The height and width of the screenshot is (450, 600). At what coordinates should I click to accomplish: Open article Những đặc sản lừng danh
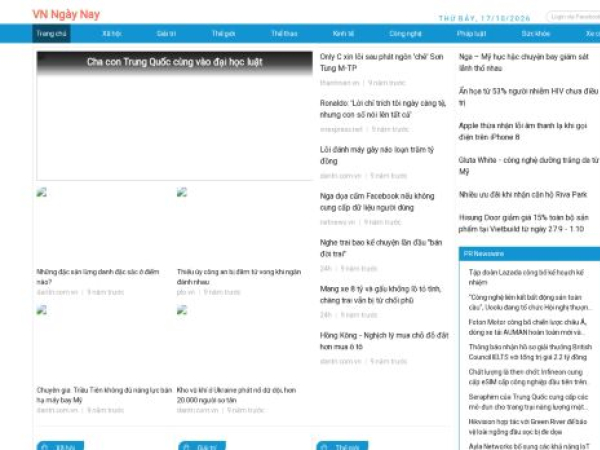[x=98, y=277]
